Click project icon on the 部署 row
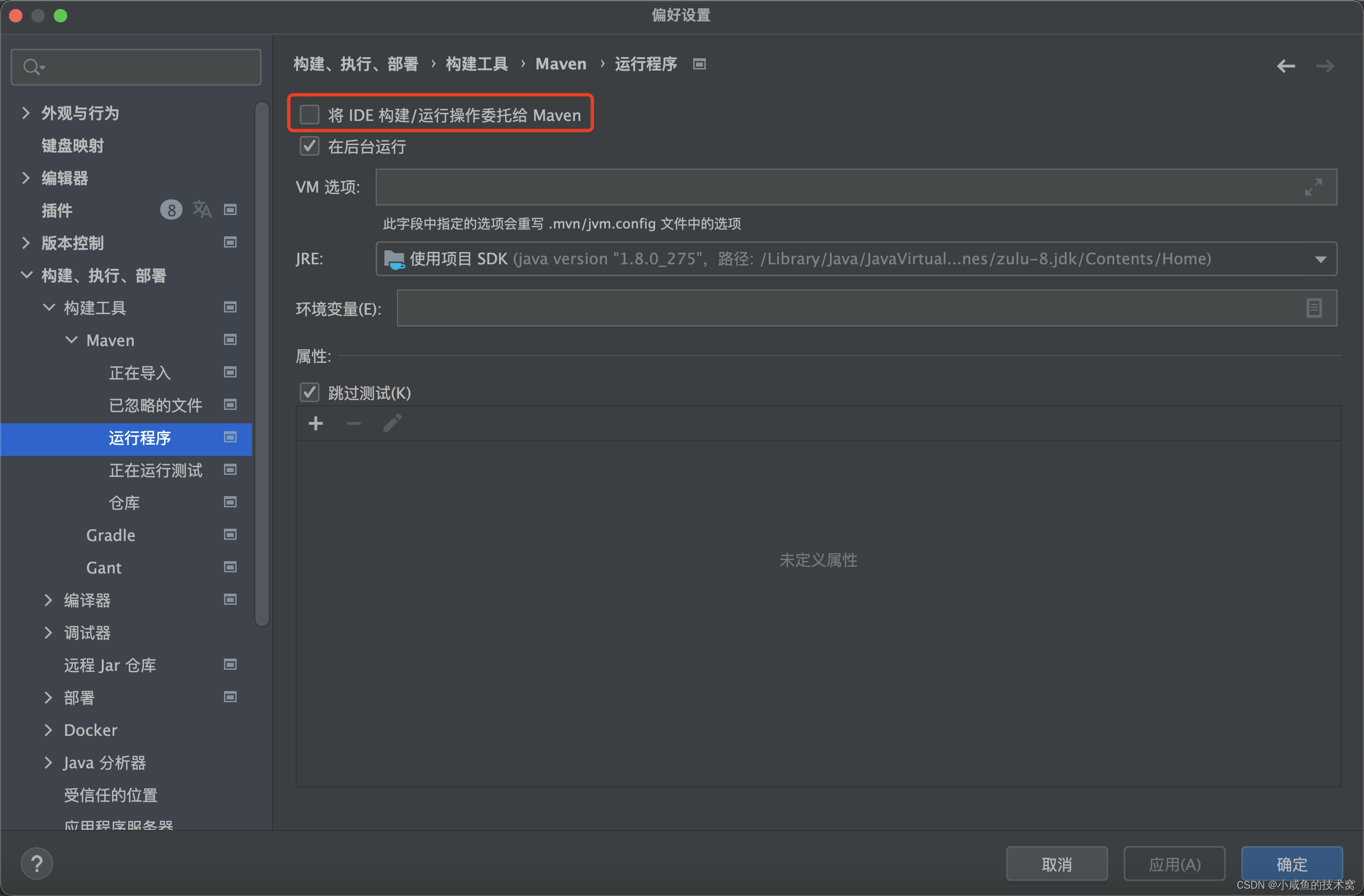Screen dimensions: 1364x896 pyautogui.click(x=230, y=697)
